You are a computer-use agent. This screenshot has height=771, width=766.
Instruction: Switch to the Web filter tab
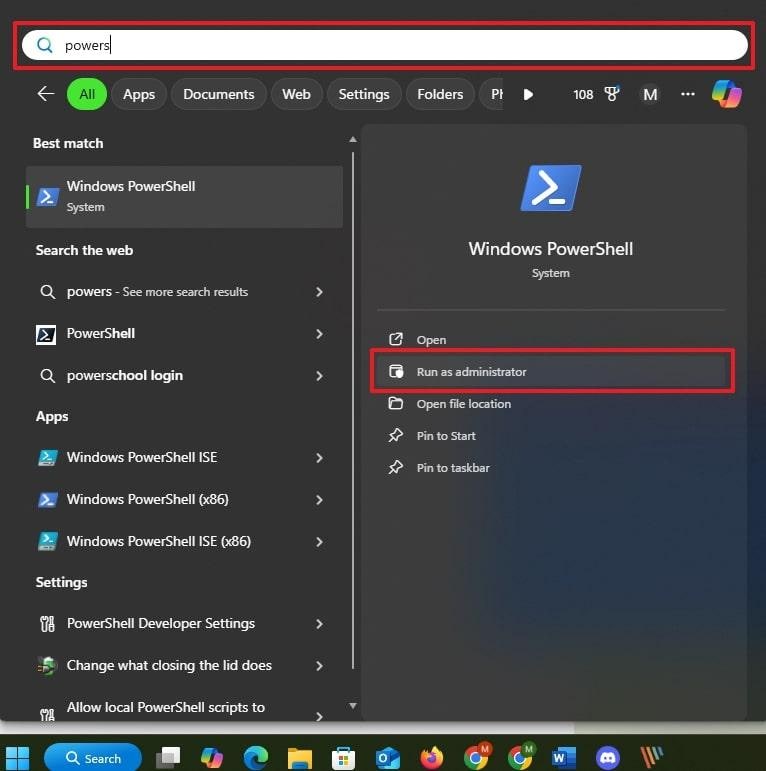click(x=296, y=94)
